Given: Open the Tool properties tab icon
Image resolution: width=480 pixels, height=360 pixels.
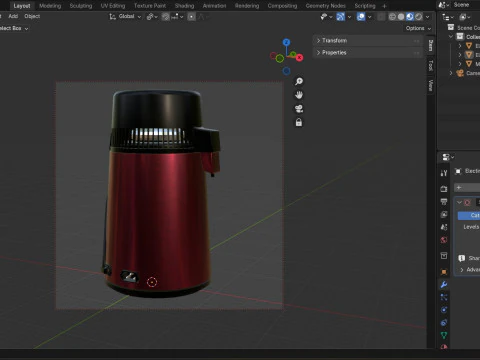Looking at the screenshot, I should (444, 173).
